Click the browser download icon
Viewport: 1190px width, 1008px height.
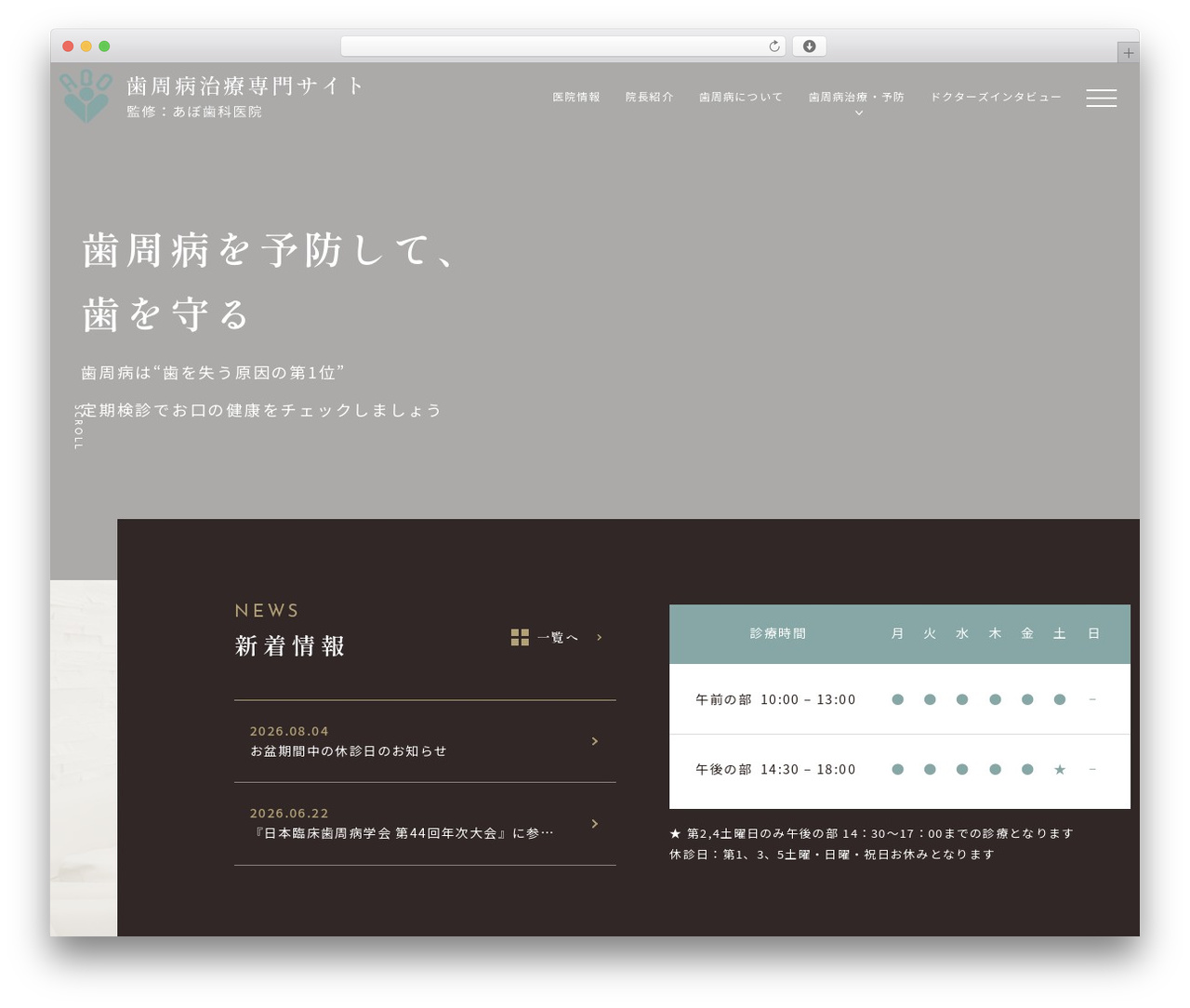(x=809, y=46)
